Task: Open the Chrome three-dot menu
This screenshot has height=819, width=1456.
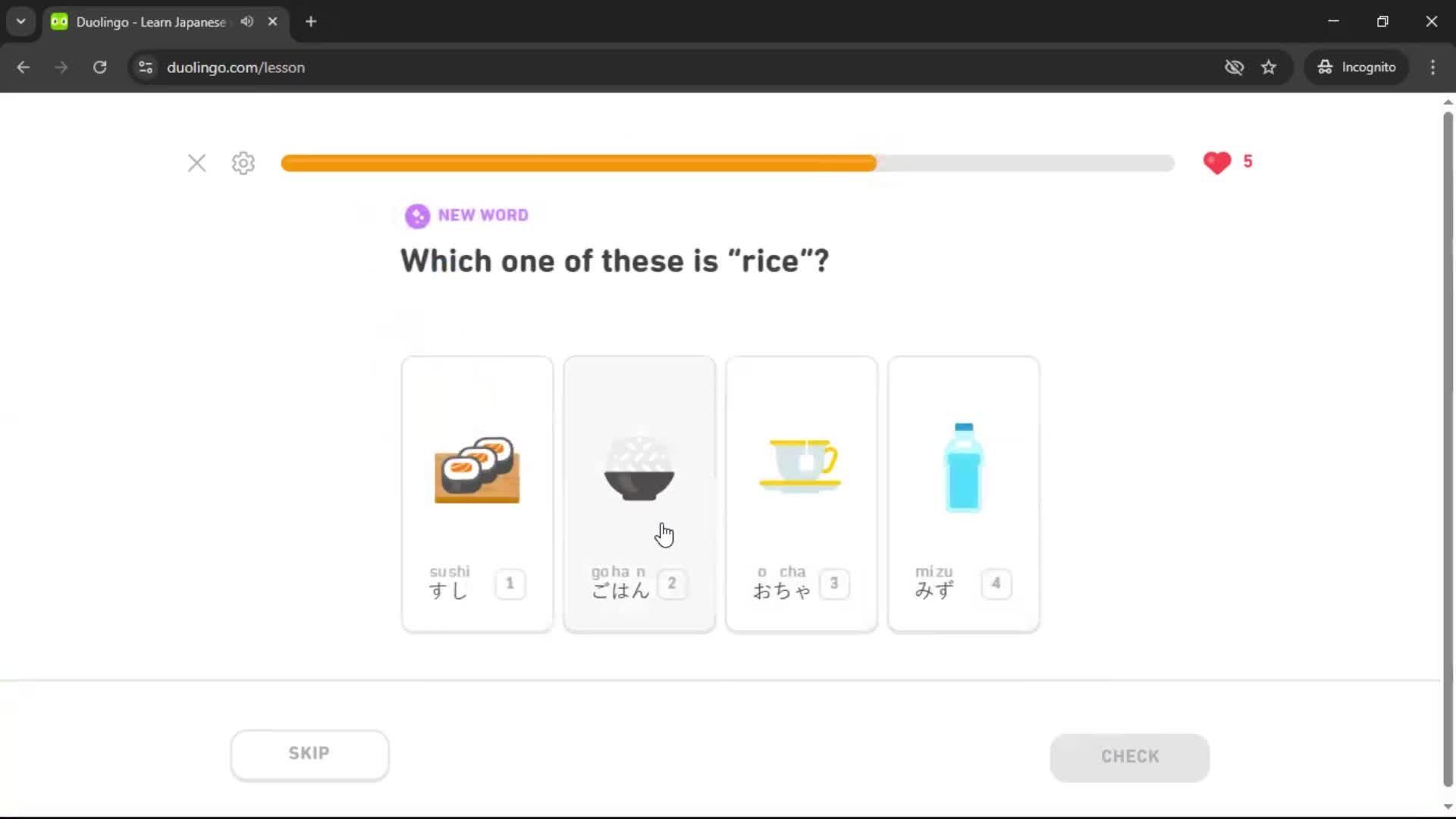Action: [1432, 67]
